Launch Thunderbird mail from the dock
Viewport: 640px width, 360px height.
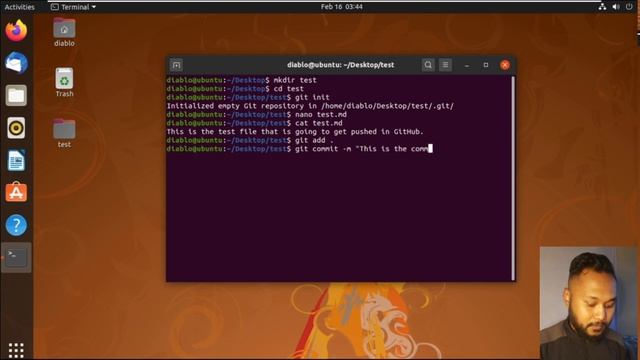16,63
